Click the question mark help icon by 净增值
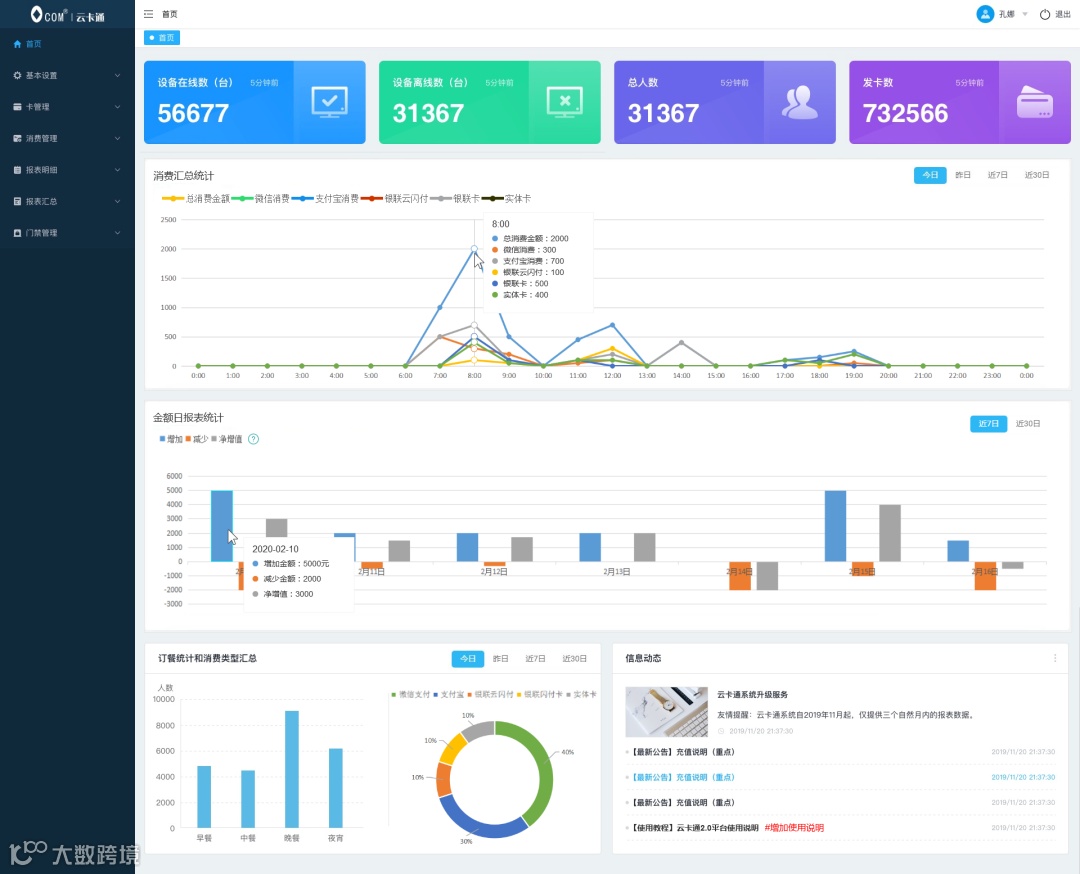The height and width of the screenshot is (874, 1080). pos(253,439)
